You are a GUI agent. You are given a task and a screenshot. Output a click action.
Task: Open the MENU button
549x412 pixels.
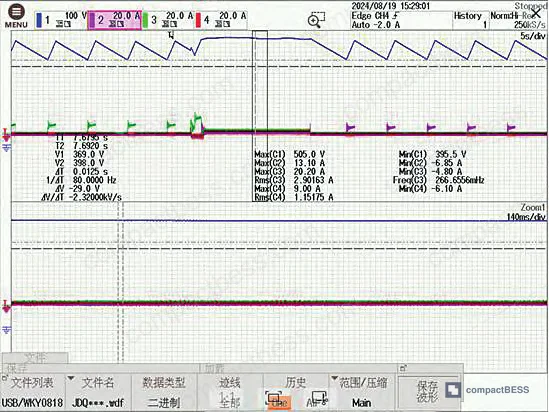[x=16, y=16]
